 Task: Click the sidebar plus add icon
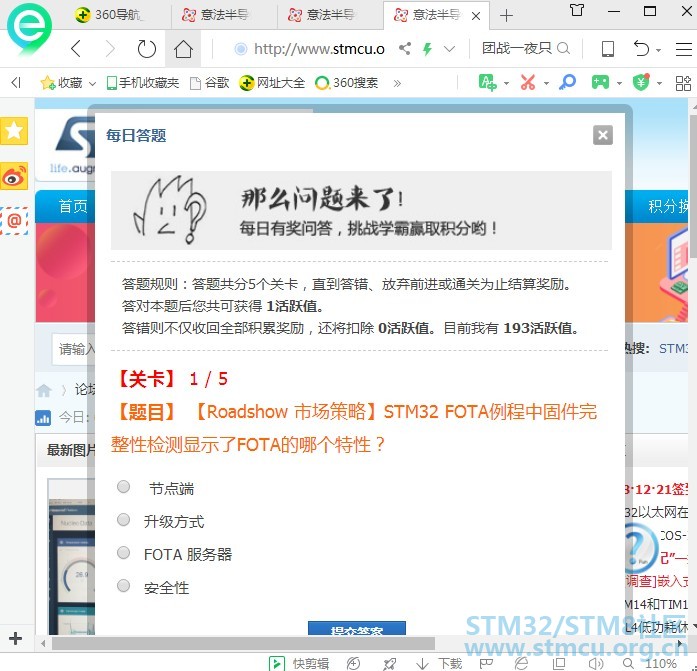click(x=15, y=638)
